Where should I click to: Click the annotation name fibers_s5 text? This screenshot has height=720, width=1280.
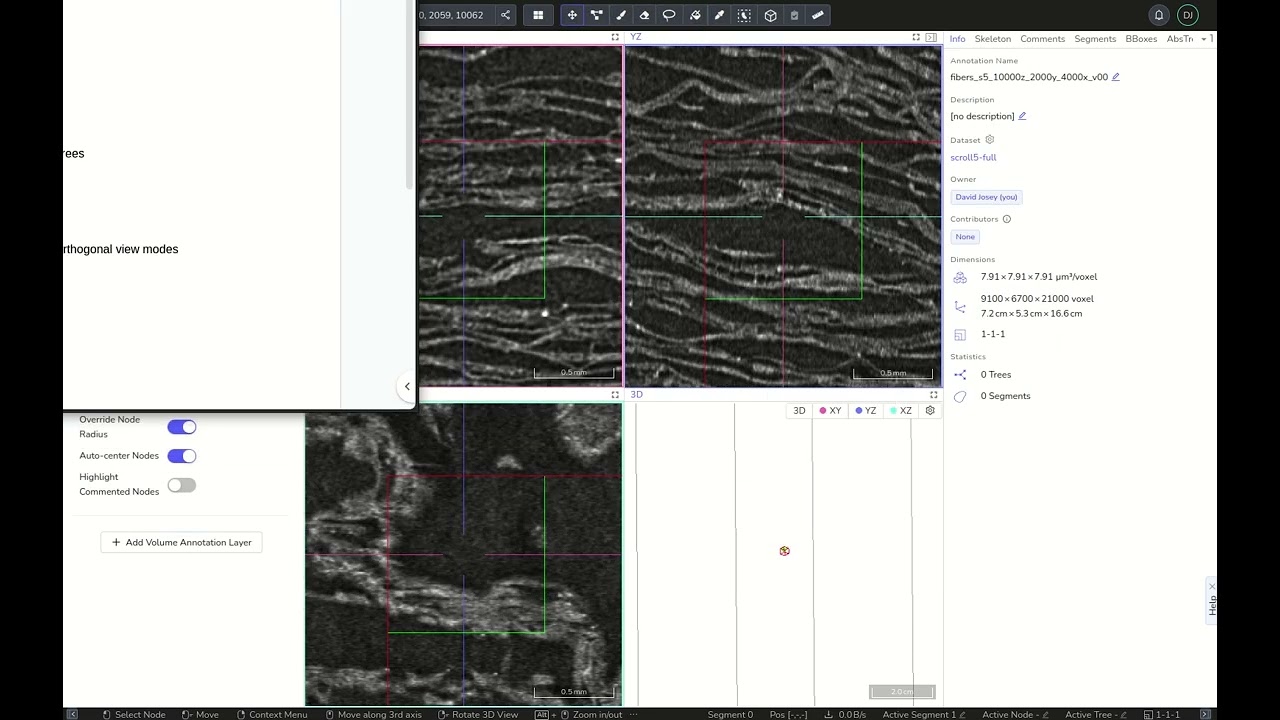click(x=1029, y=77)
